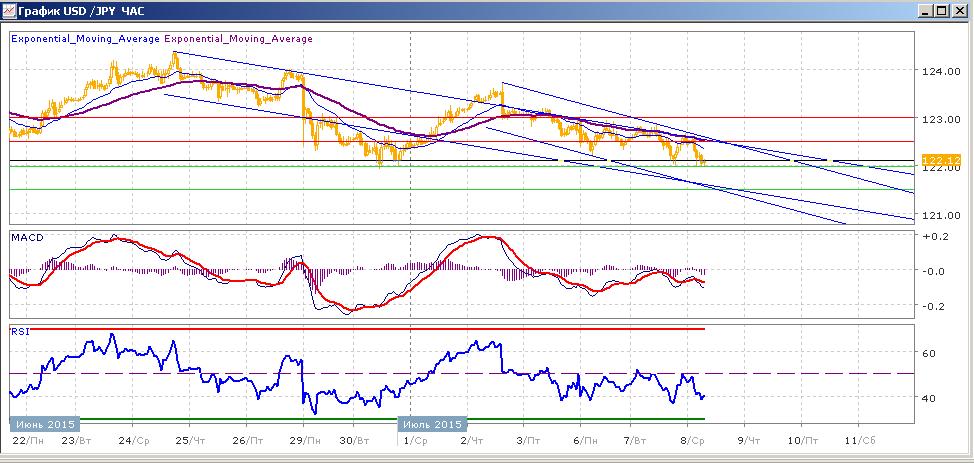974x463 pixels.
Task: Select the Июнь 2015 month marker
Action: point(43,424)
